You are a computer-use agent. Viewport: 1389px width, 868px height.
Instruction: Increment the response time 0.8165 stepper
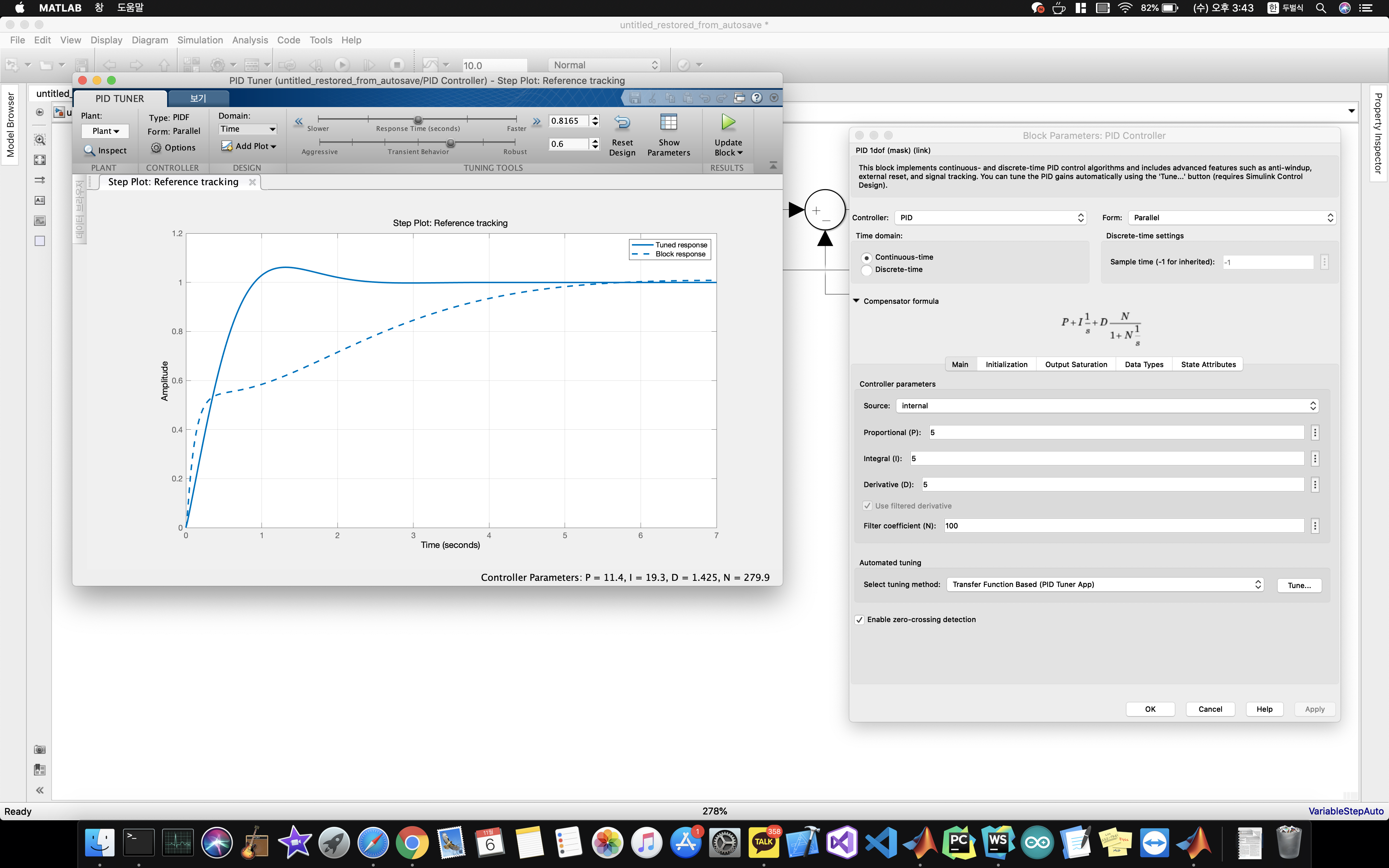coord(595,118)
